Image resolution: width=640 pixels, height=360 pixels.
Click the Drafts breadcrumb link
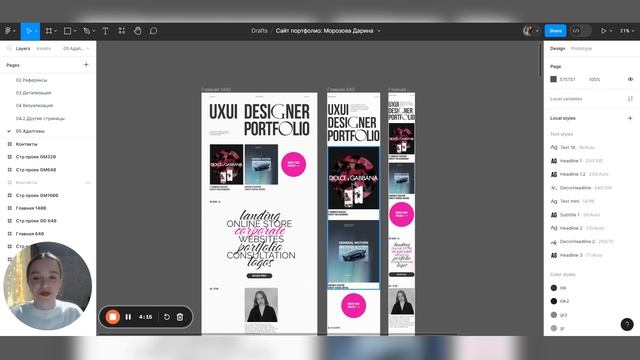(x=259, y=31)
